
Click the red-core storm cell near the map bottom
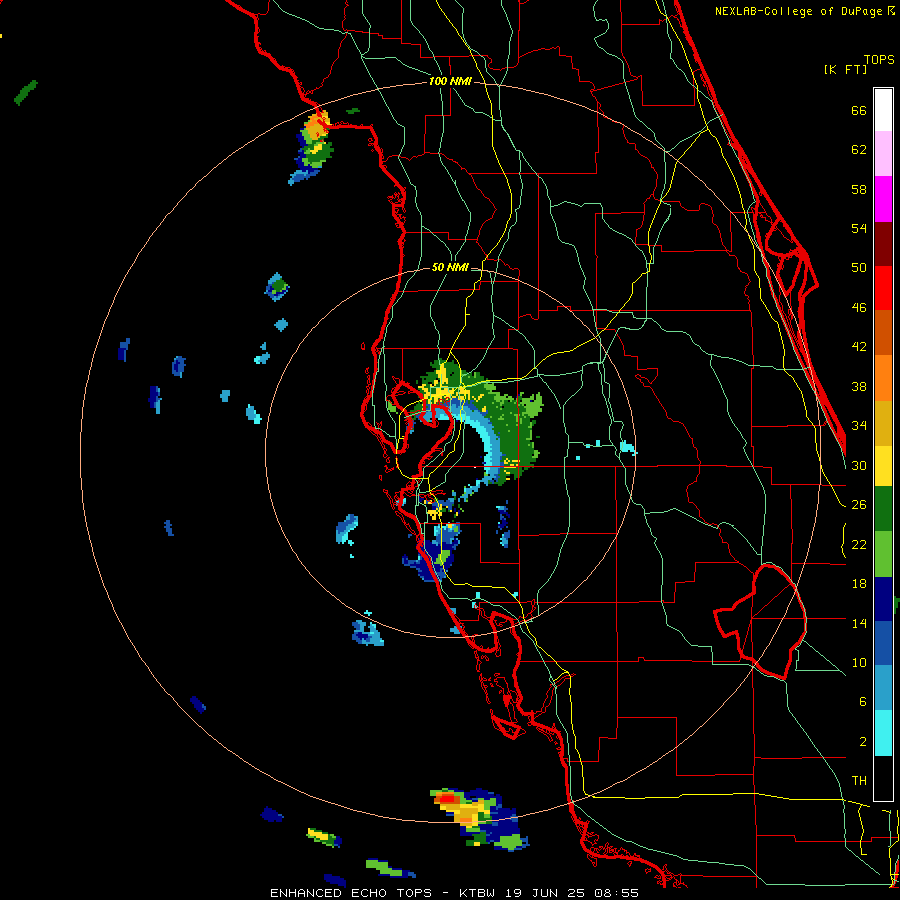coord(479,818)
